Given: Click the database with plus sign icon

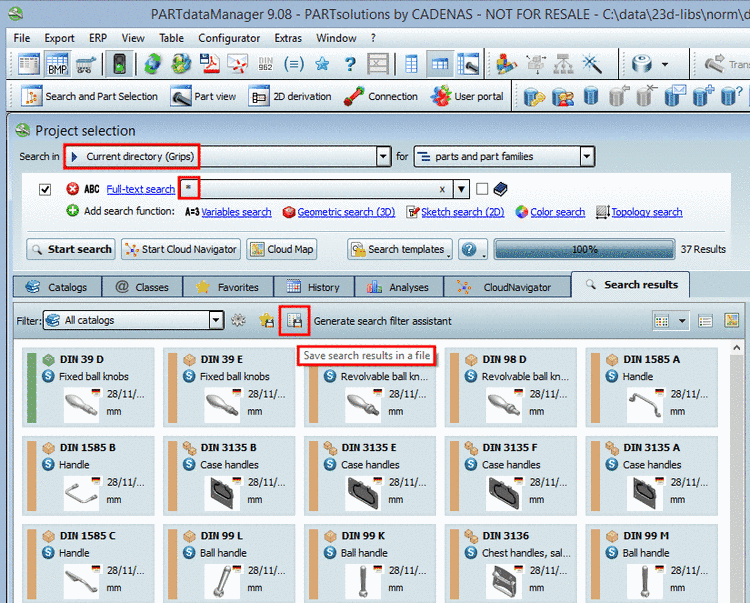Looking at the screenshot, I should (703, 96).
